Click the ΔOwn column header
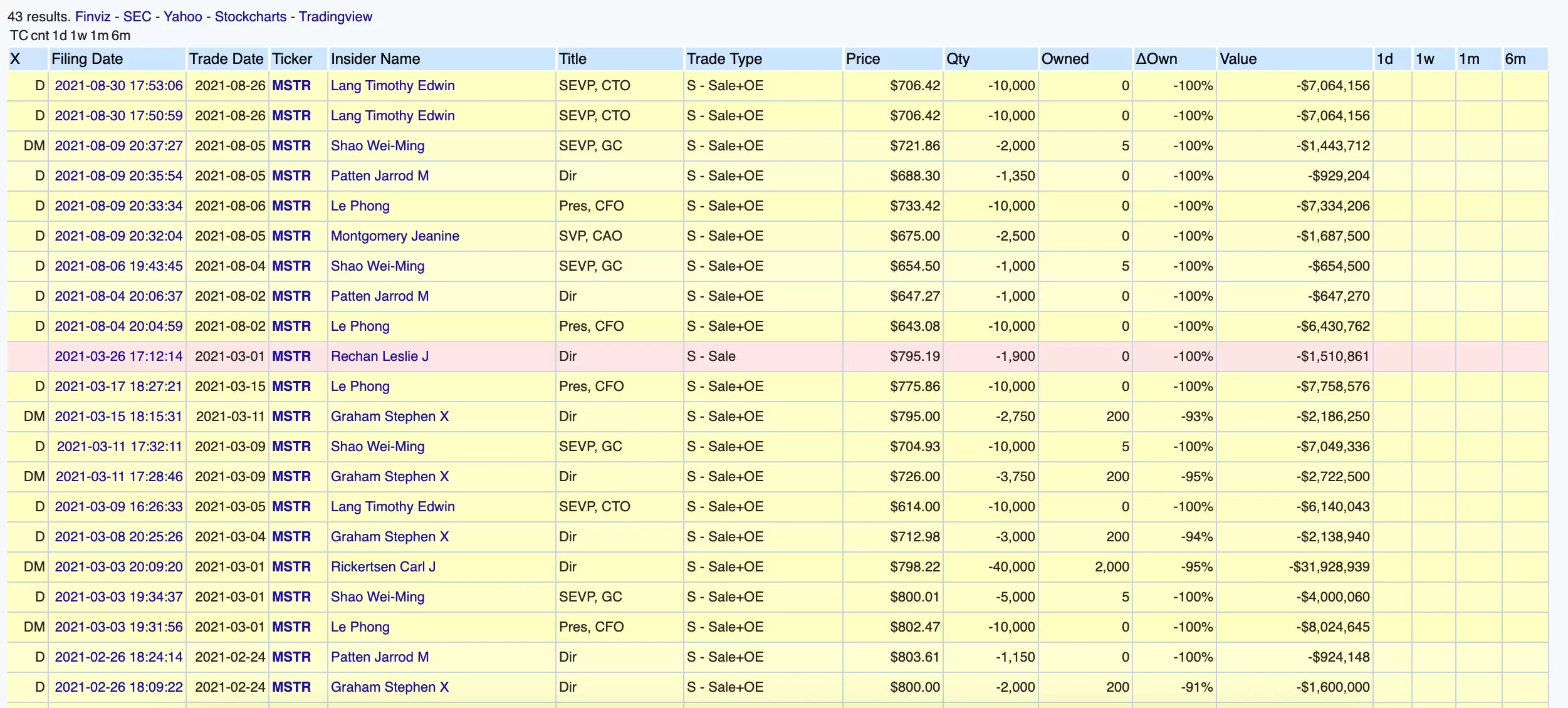 point(1156,59)
